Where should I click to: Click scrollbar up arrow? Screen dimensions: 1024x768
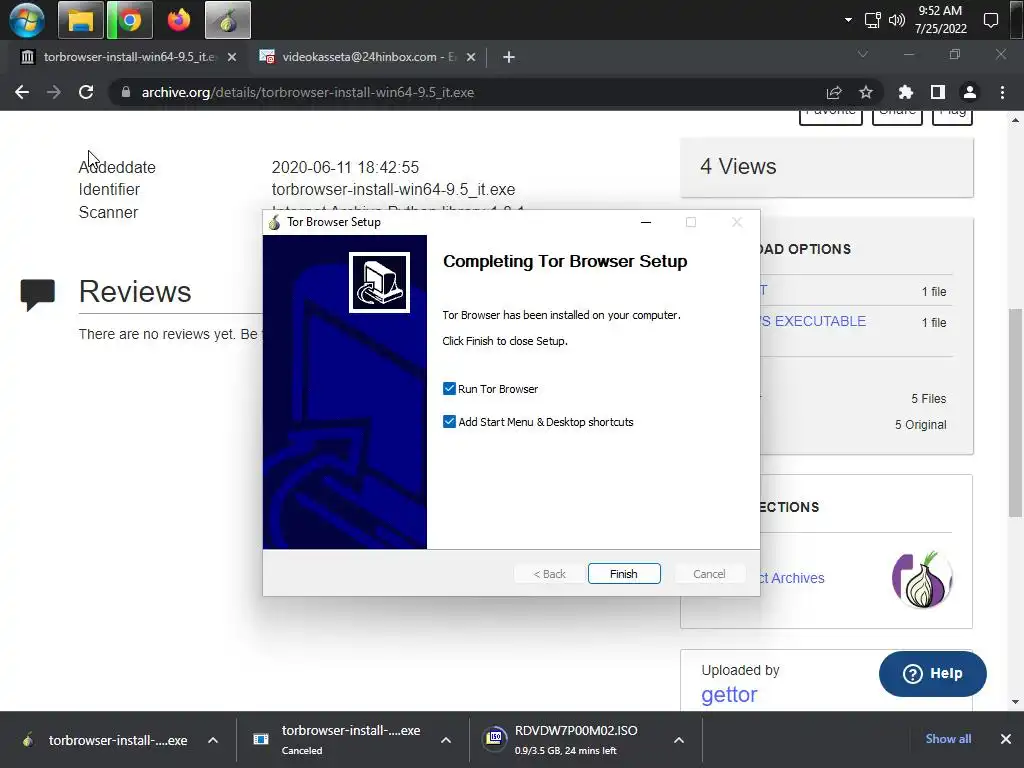click(x=1015, y=120)
